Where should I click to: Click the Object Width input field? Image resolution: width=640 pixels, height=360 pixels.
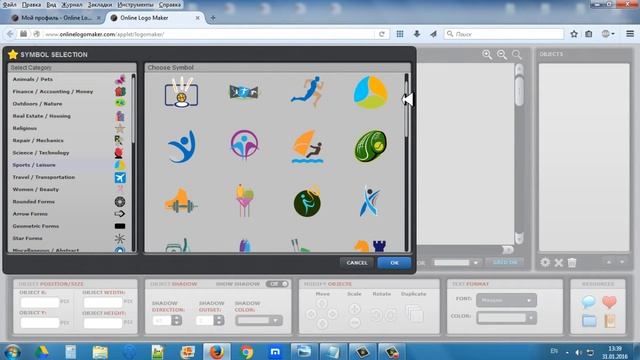coord(102,302)
